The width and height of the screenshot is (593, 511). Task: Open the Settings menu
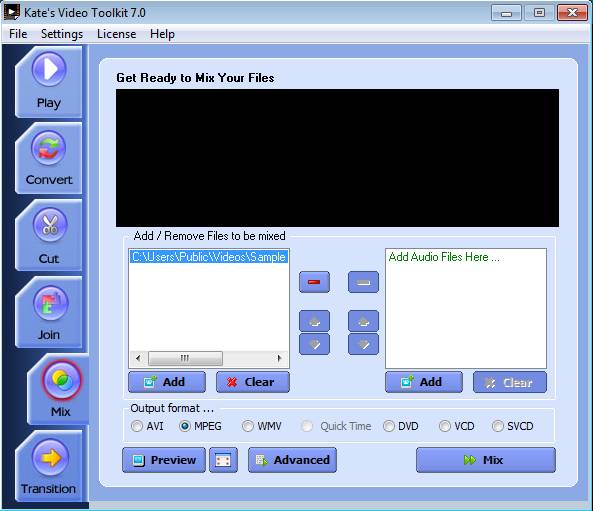(x=62, y=34)
